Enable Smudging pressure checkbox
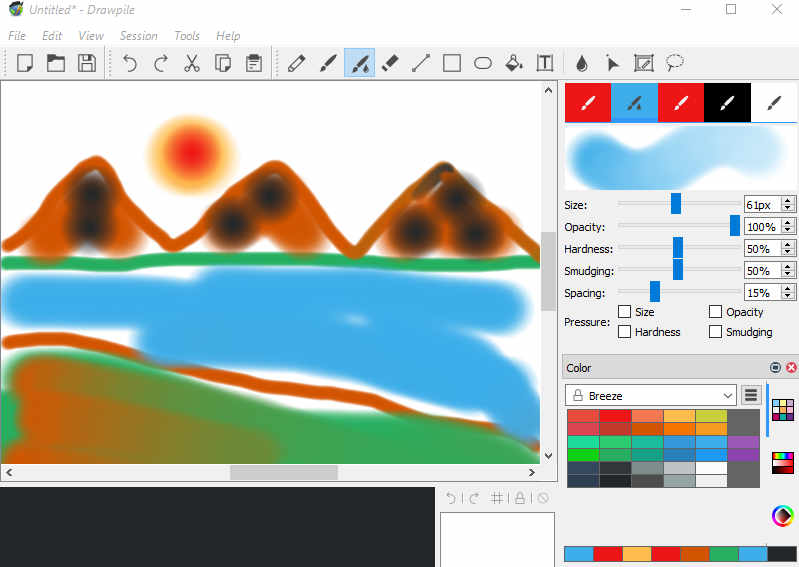 pos(715,332)
